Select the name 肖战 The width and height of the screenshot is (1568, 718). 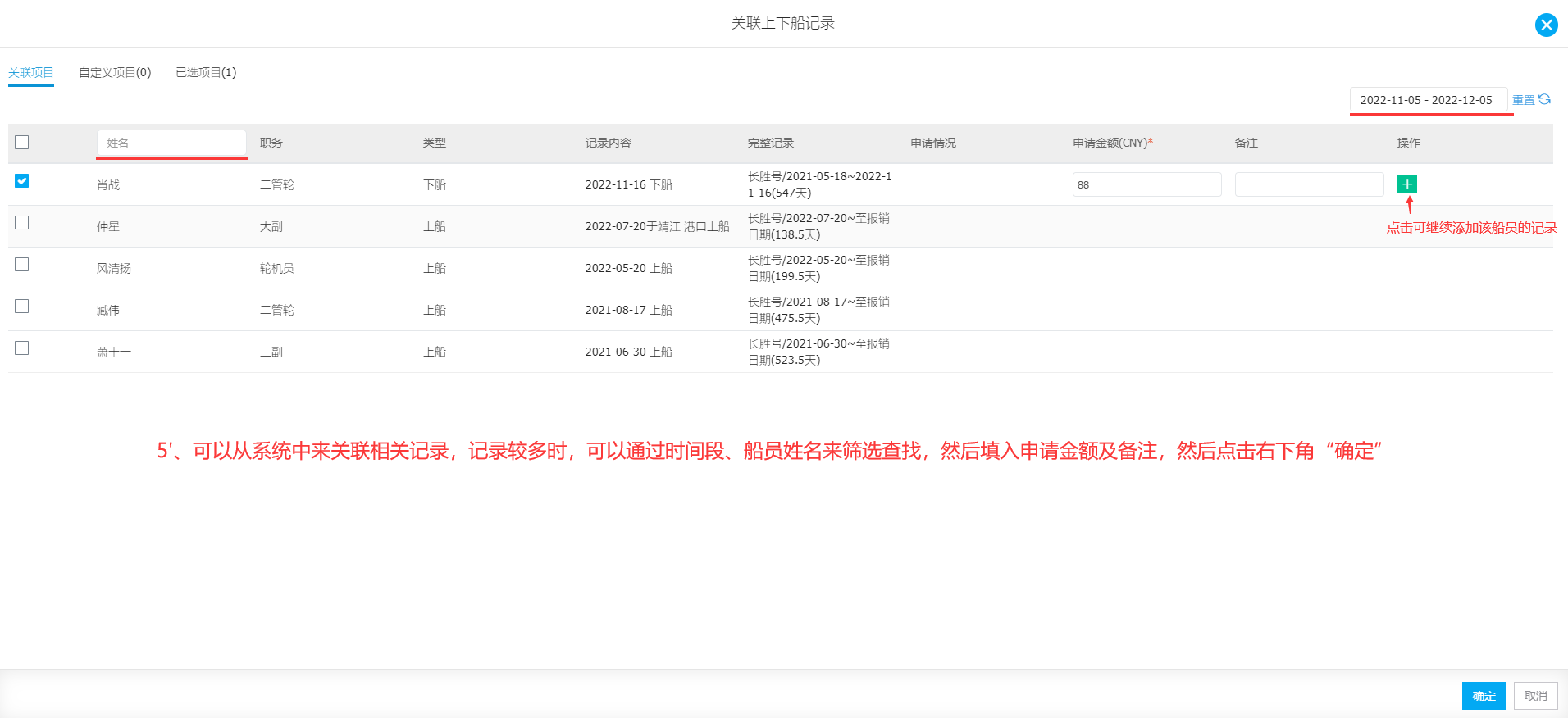click(108, 184)
